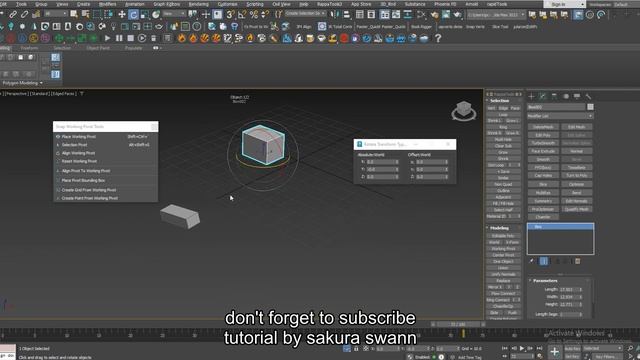This screenshot has width=640, height=360.
Task: Open the Align tool icon
Action: pyautogui.click(x=346, y=15)
